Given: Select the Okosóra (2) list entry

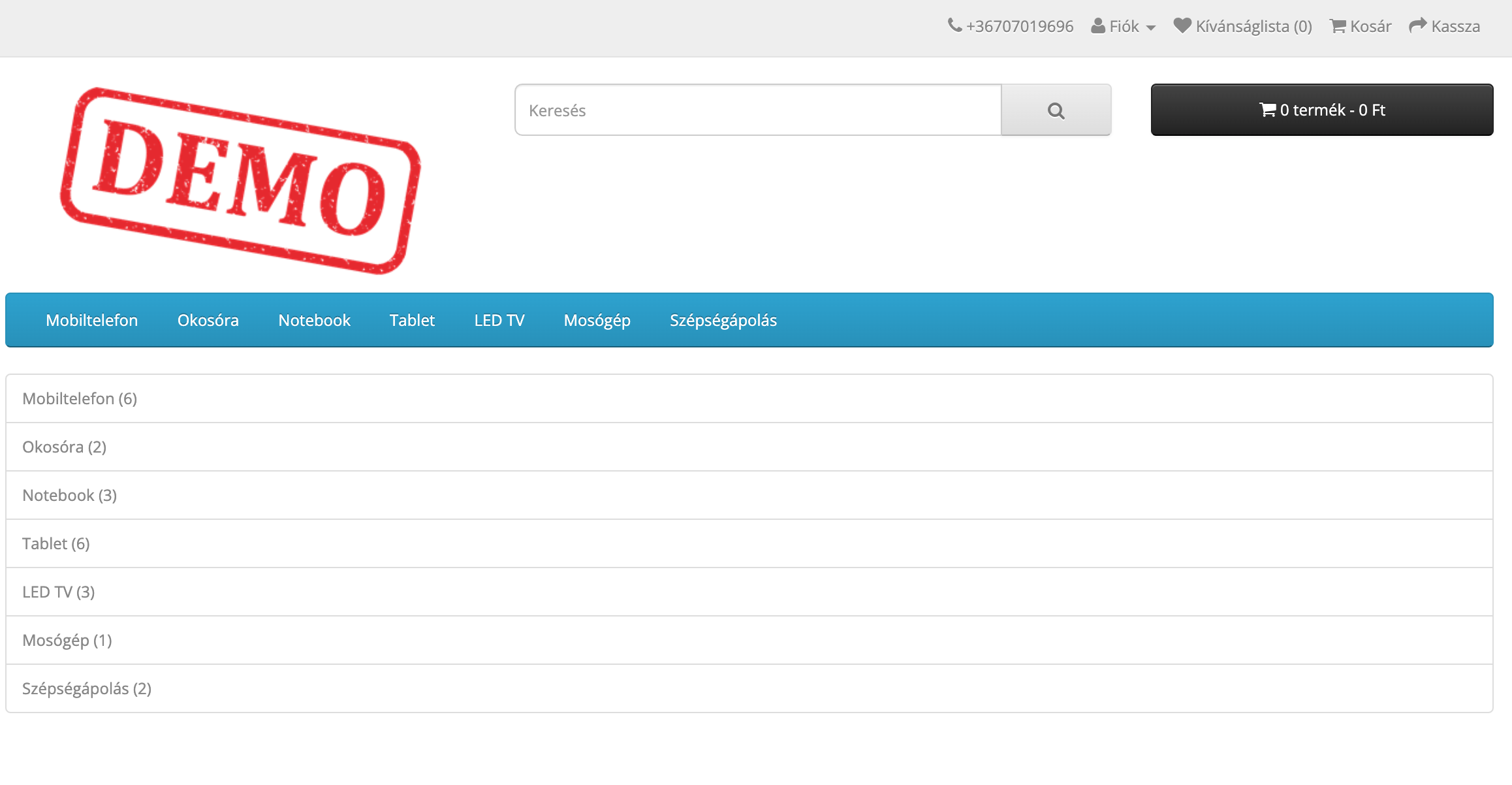Looking at the screenshot, I should pos(64,447).
